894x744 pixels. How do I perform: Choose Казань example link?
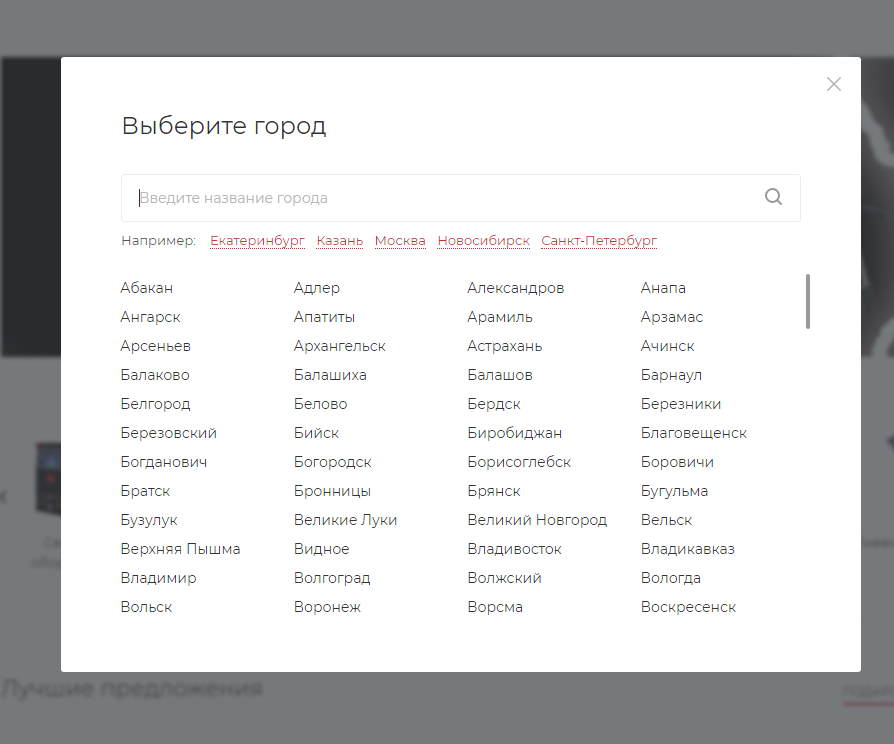340,241
